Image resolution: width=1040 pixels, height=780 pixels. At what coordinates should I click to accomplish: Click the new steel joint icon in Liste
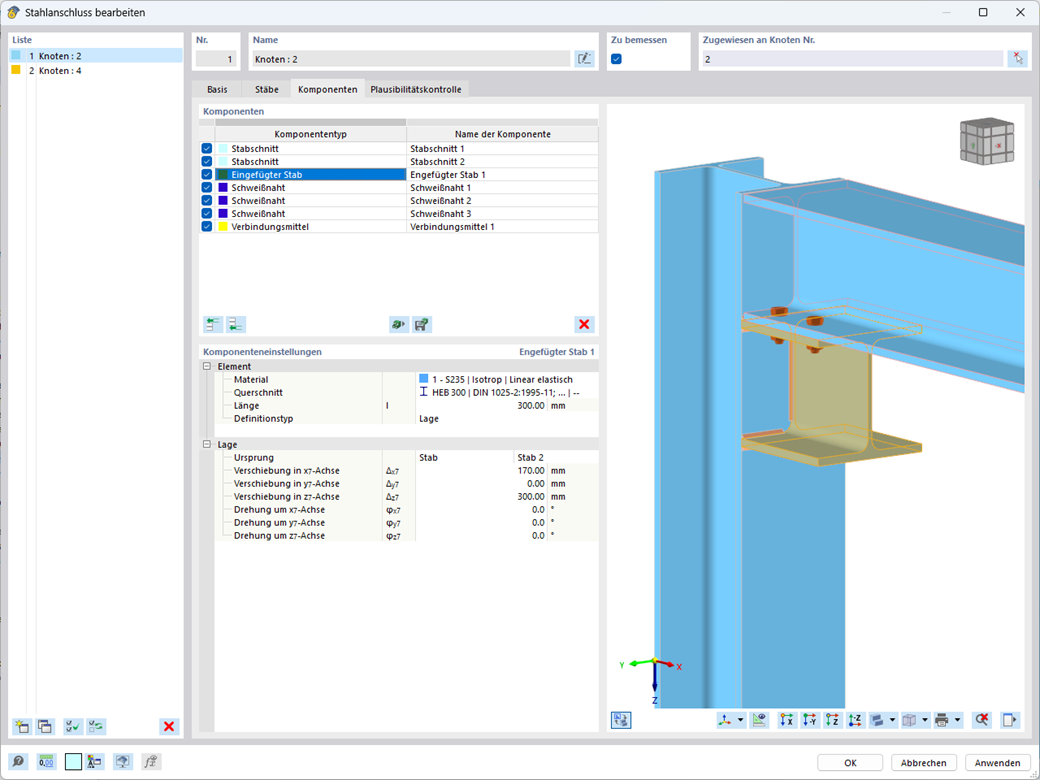click(22, 726)
